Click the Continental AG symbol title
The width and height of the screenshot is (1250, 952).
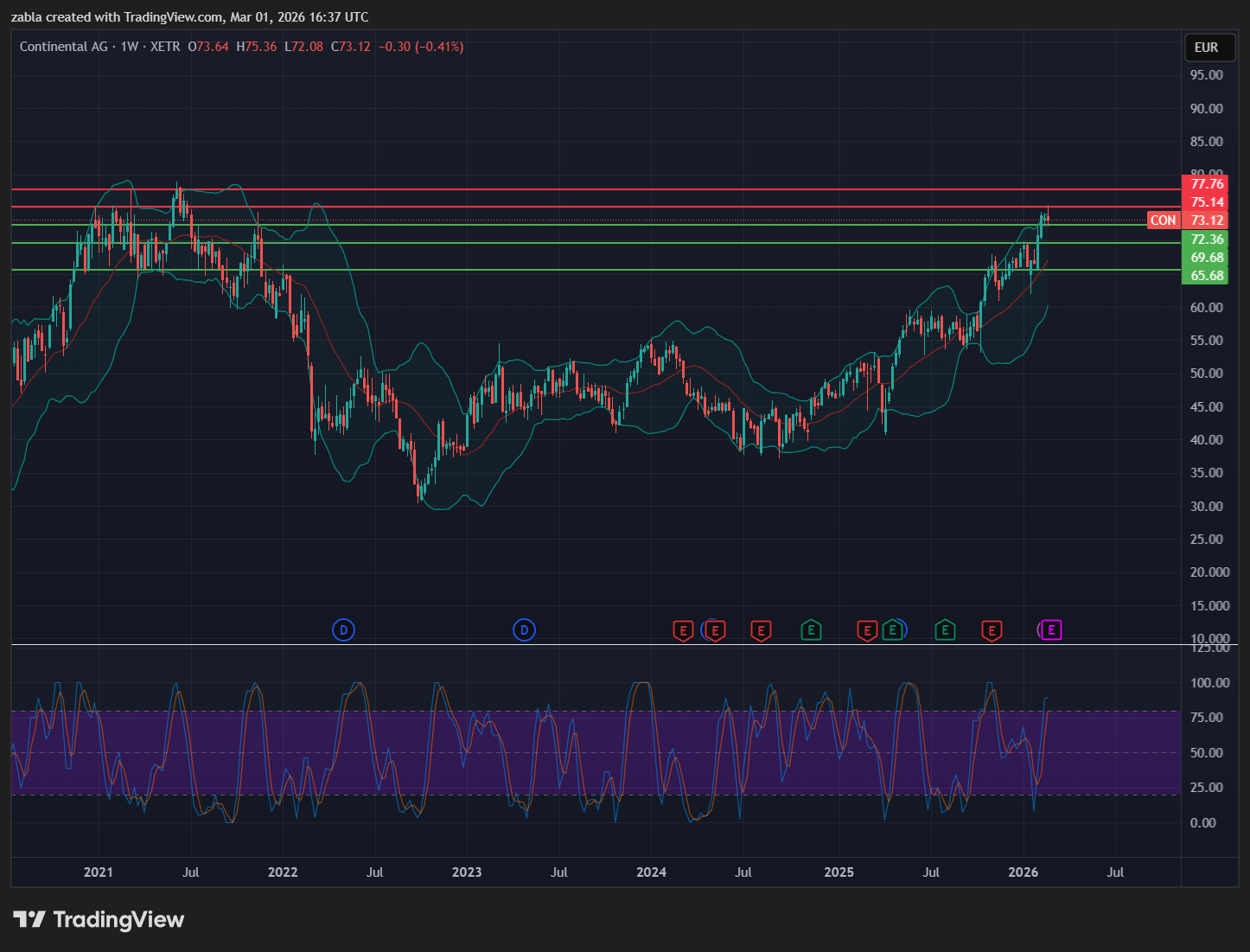point(63,47)
